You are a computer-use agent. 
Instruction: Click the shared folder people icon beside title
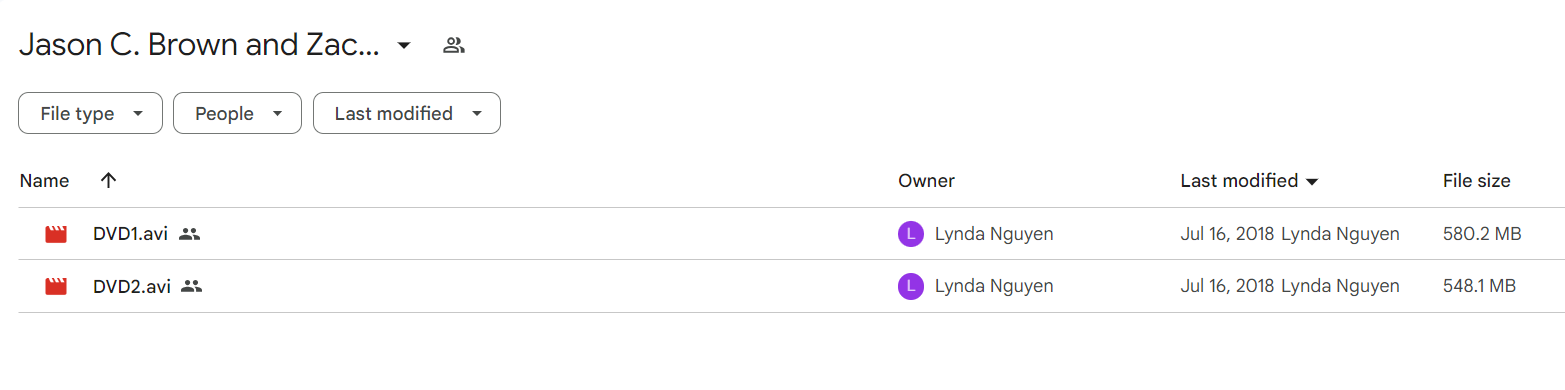point(454,45)
